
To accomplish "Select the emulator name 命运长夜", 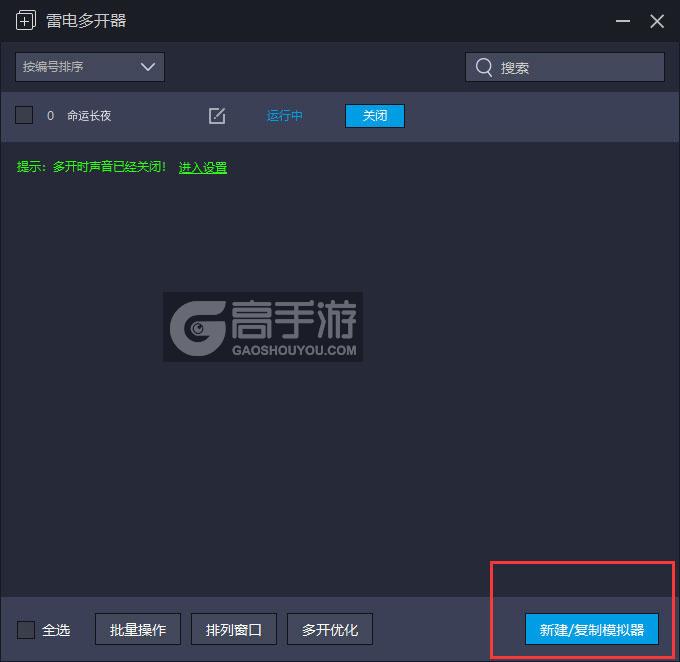I will coord(89,116).
